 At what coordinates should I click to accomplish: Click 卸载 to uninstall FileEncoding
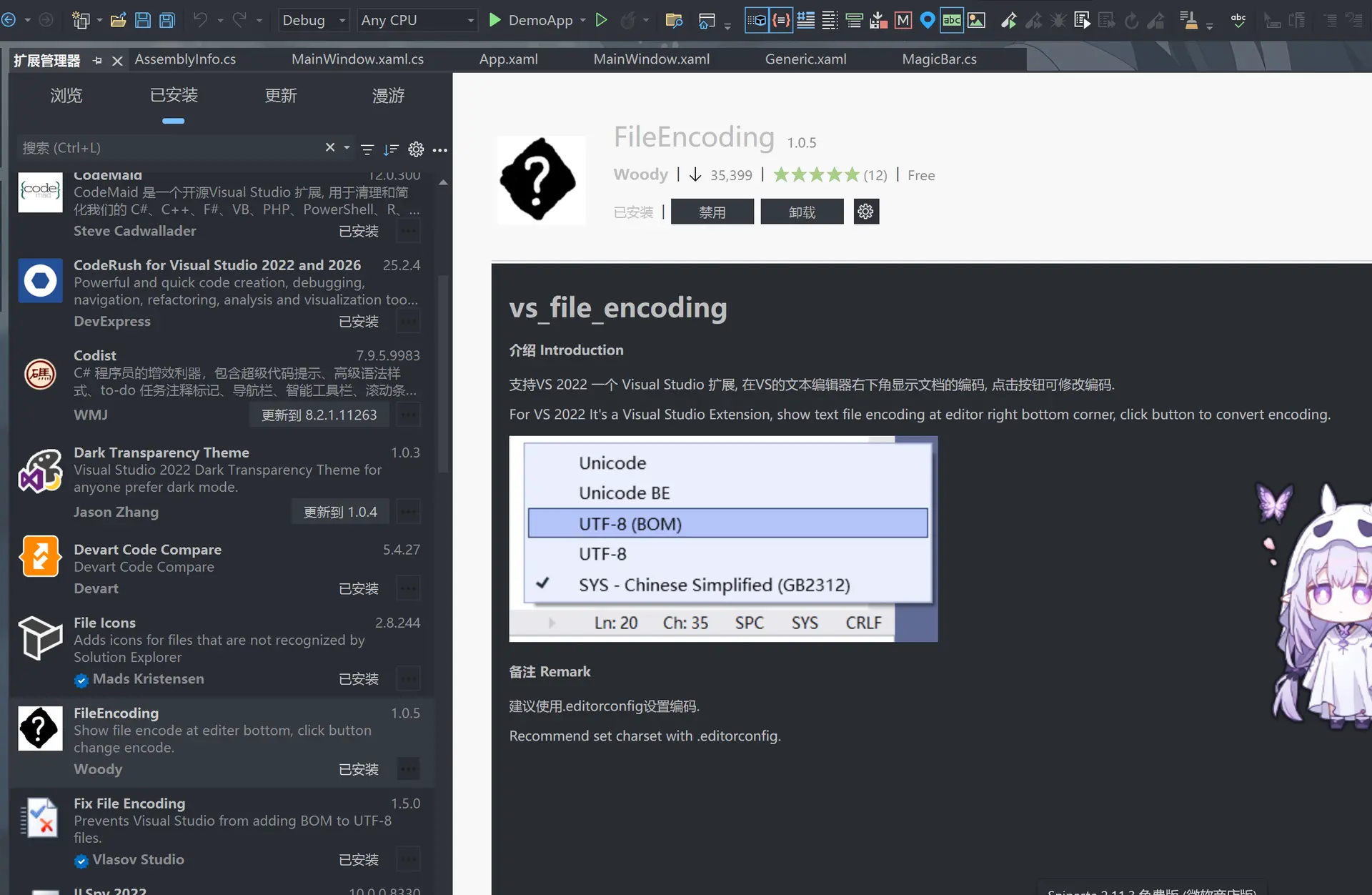[802, 212]
